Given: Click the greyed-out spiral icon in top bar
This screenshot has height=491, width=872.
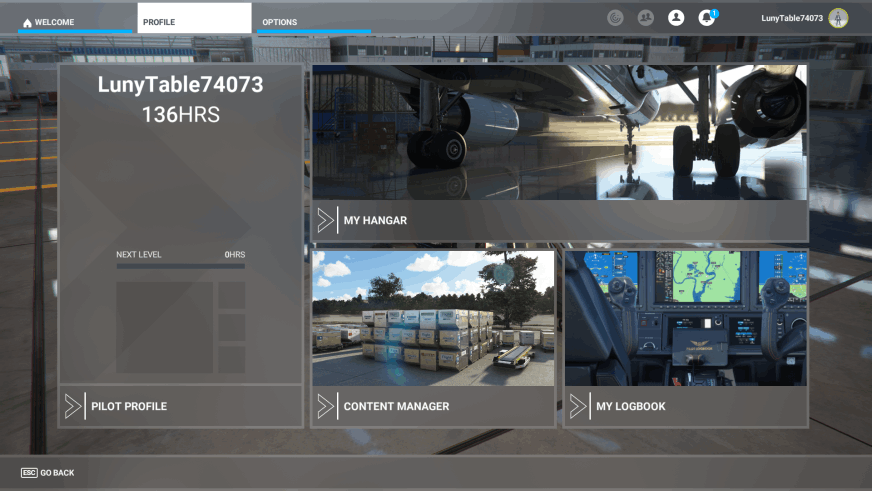Looking at the screenshot, I should click(616, 18).
